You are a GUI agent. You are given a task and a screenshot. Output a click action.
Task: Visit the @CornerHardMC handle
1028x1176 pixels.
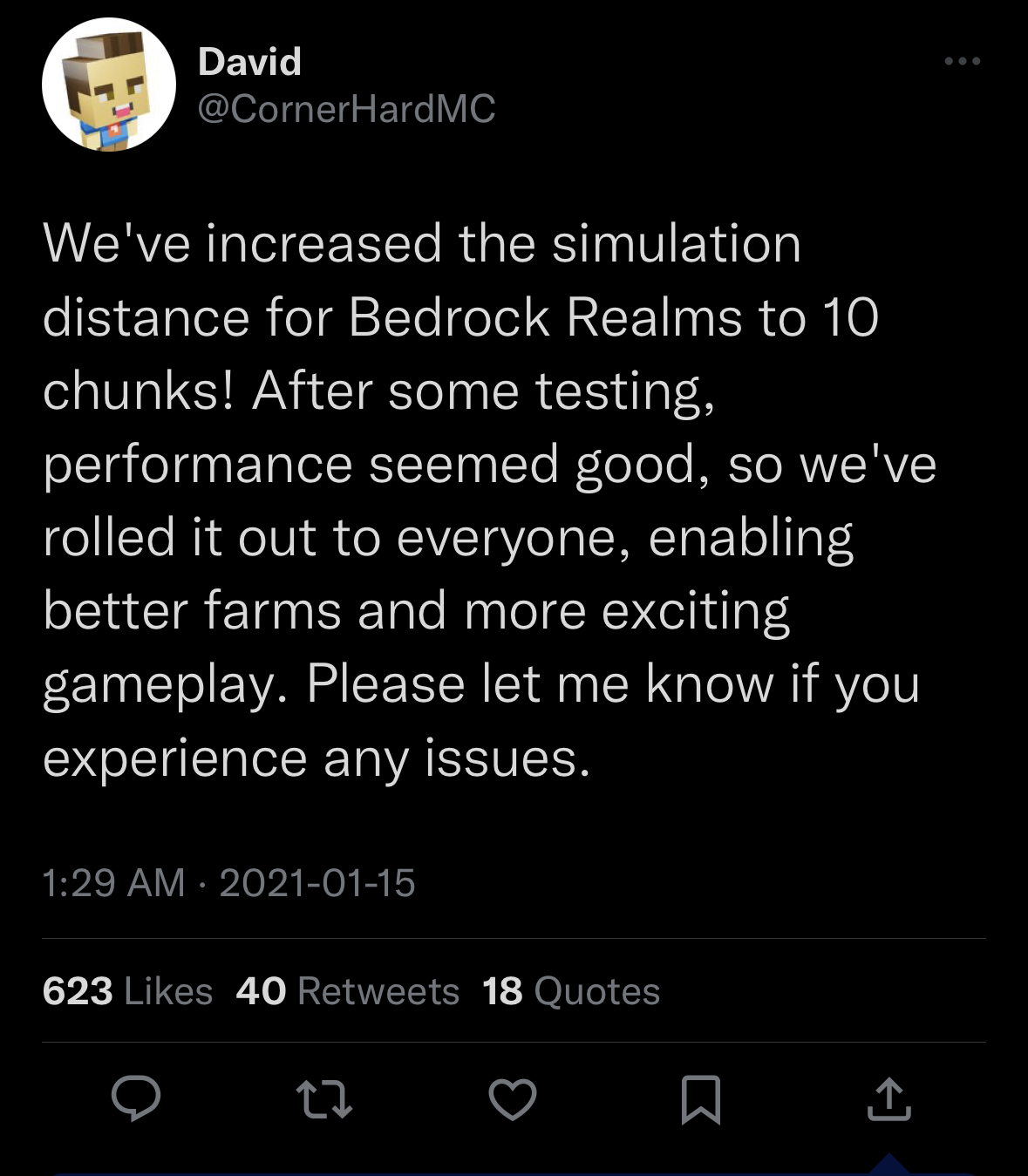click(x=346, y=109)
